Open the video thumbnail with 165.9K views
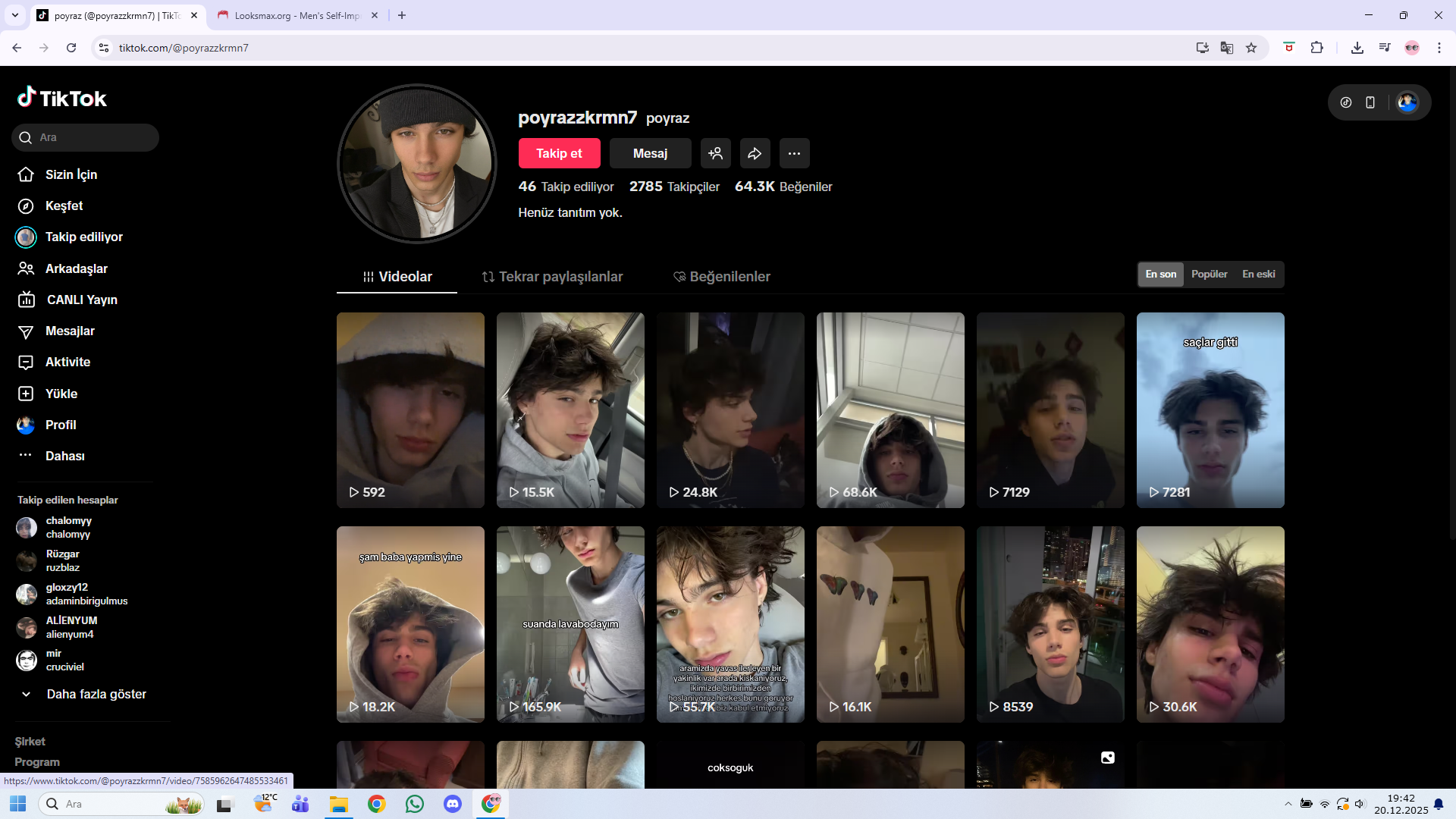This screenshot has height=819, width=1456. pyautogui.click(x=570, y=623)
